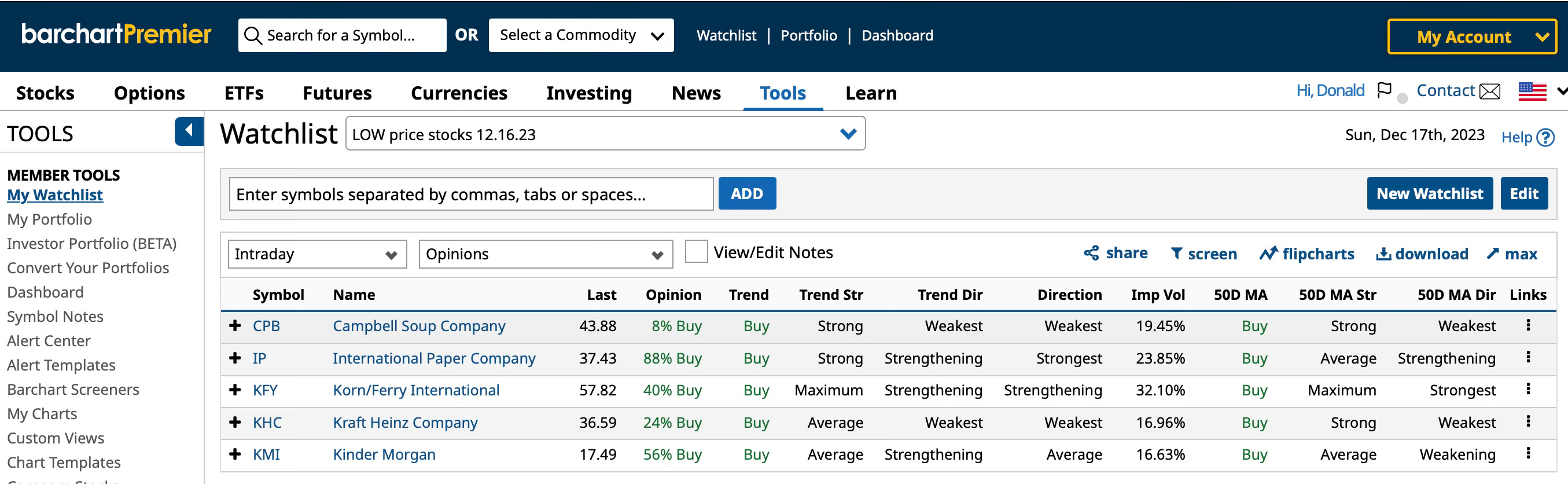This screenshot has height=484, width=1568.
Task: Click the download icon
Action: click(1383, 253)
